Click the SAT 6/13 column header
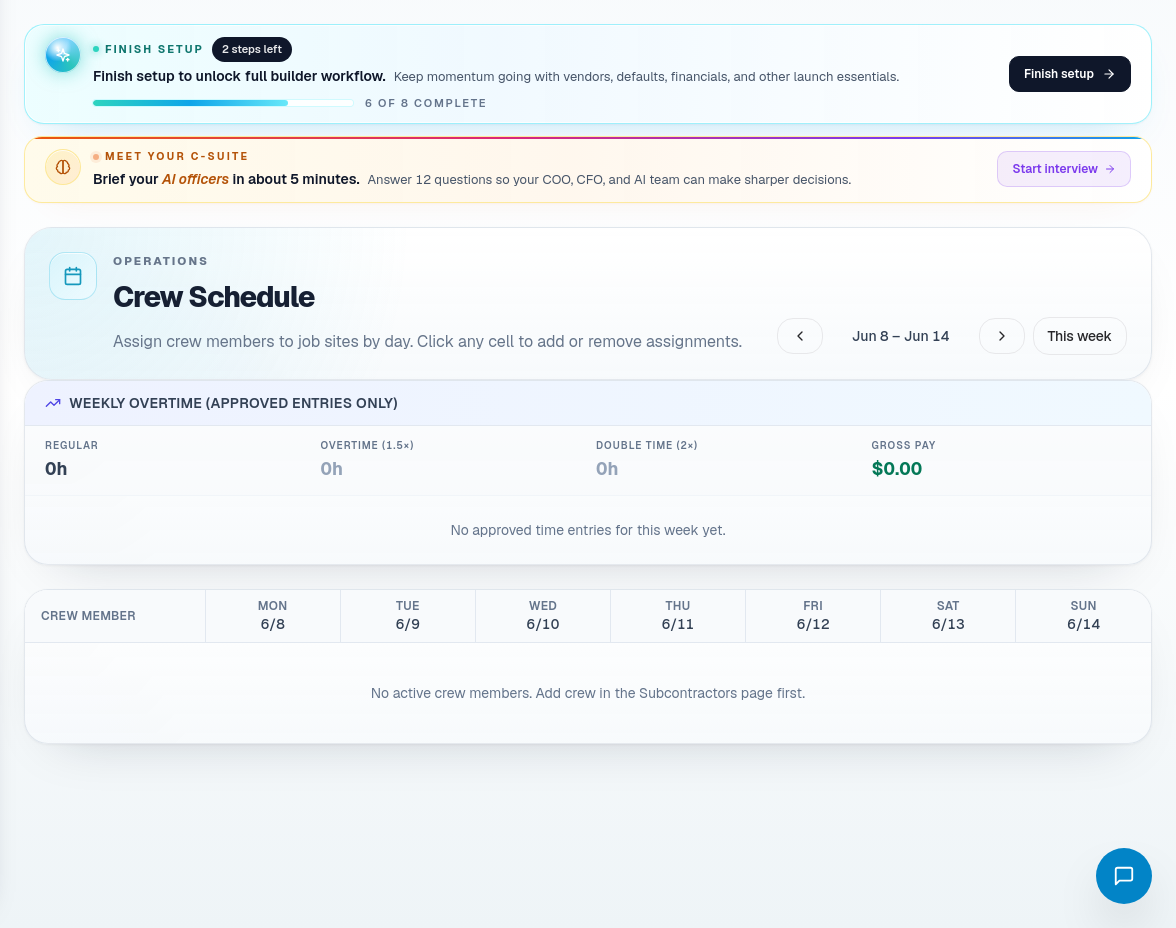 tap(947, 615)
